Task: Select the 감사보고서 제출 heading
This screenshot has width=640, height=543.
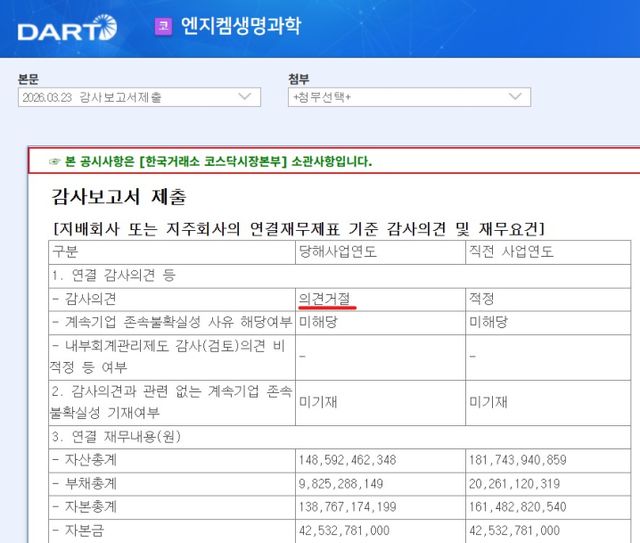Action: (118, 196)
